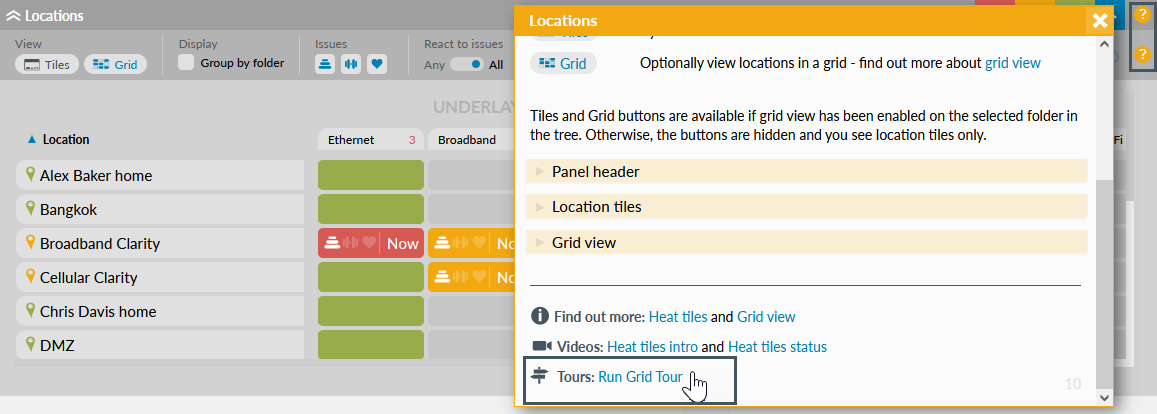Click the upper orange question mark help icon
Screen dimensions: 1157x414
(1142, 15)
